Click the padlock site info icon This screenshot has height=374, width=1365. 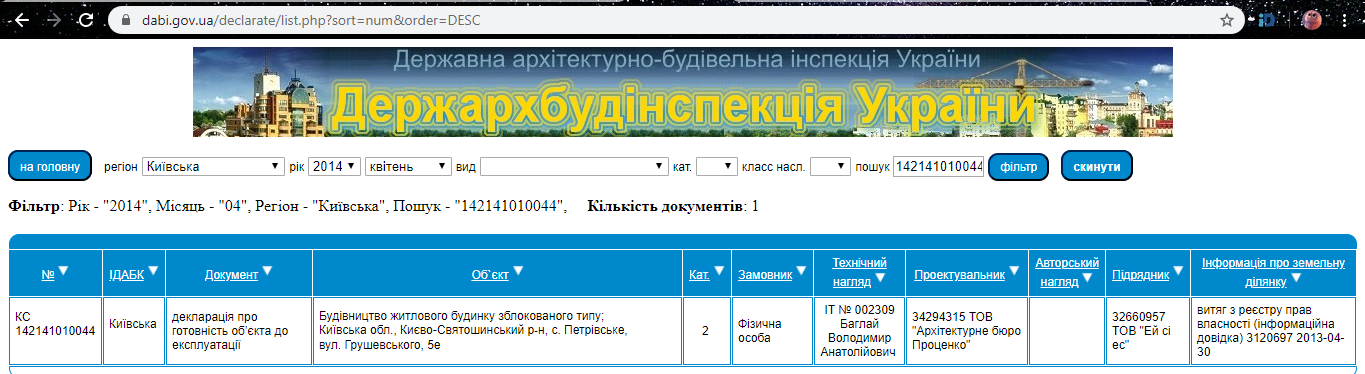click(x=125, y=19)
